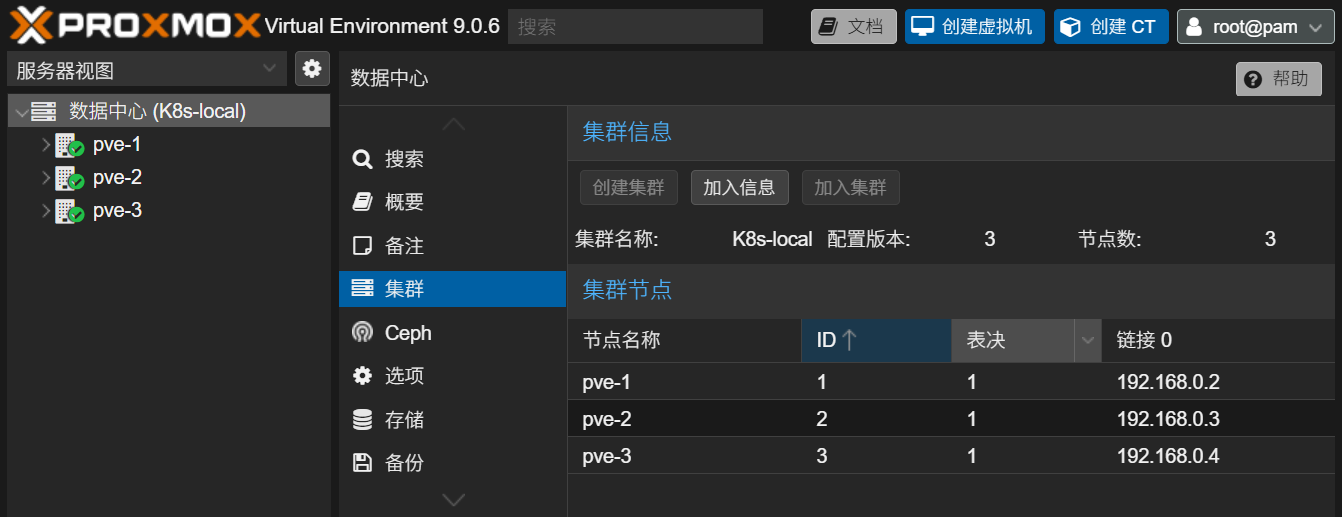Click the 加入信息 button
1342x517 pixels.
point(739,187)
